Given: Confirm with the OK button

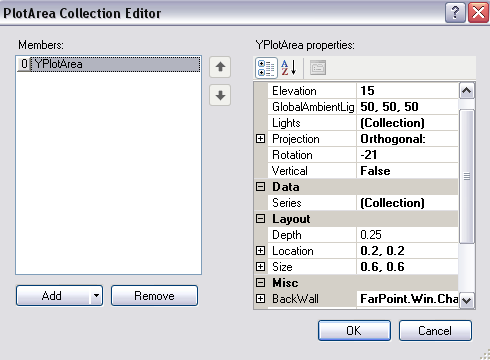Looking at the screenshot, I should pyautogui.click(x=354, y=331).
